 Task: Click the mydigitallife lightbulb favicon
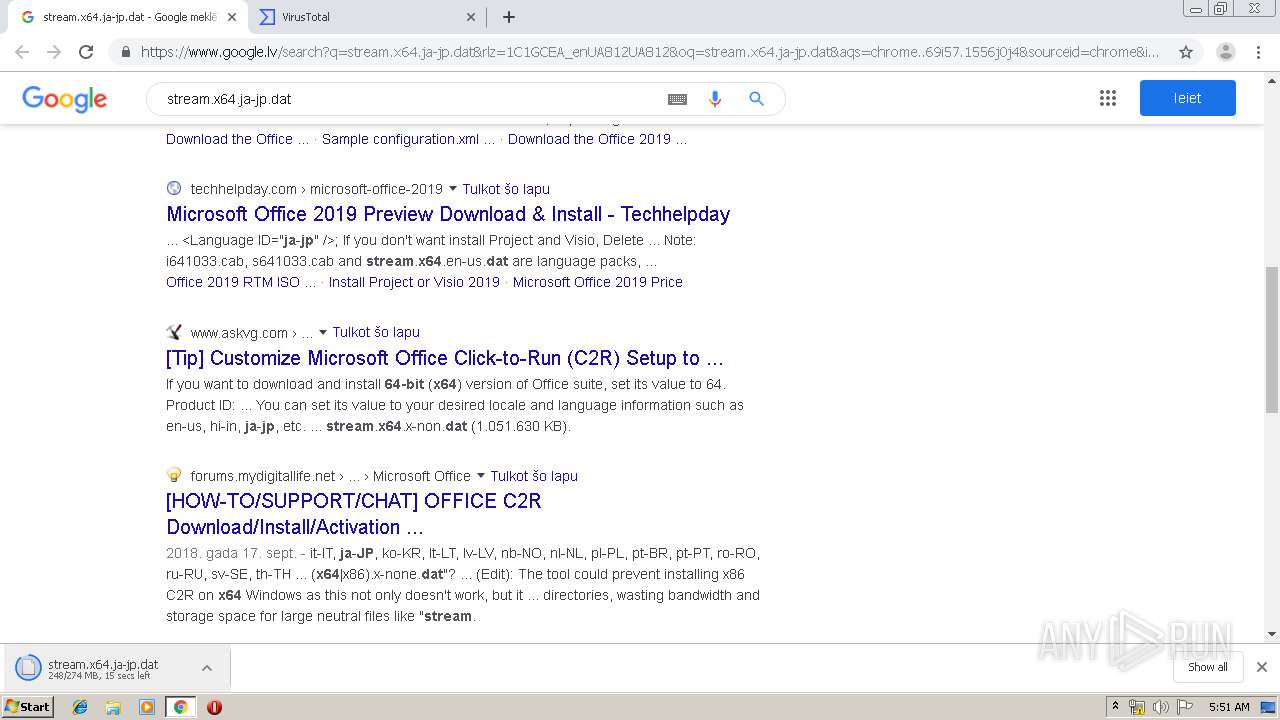pyautogui.click(x=174, y=475)
